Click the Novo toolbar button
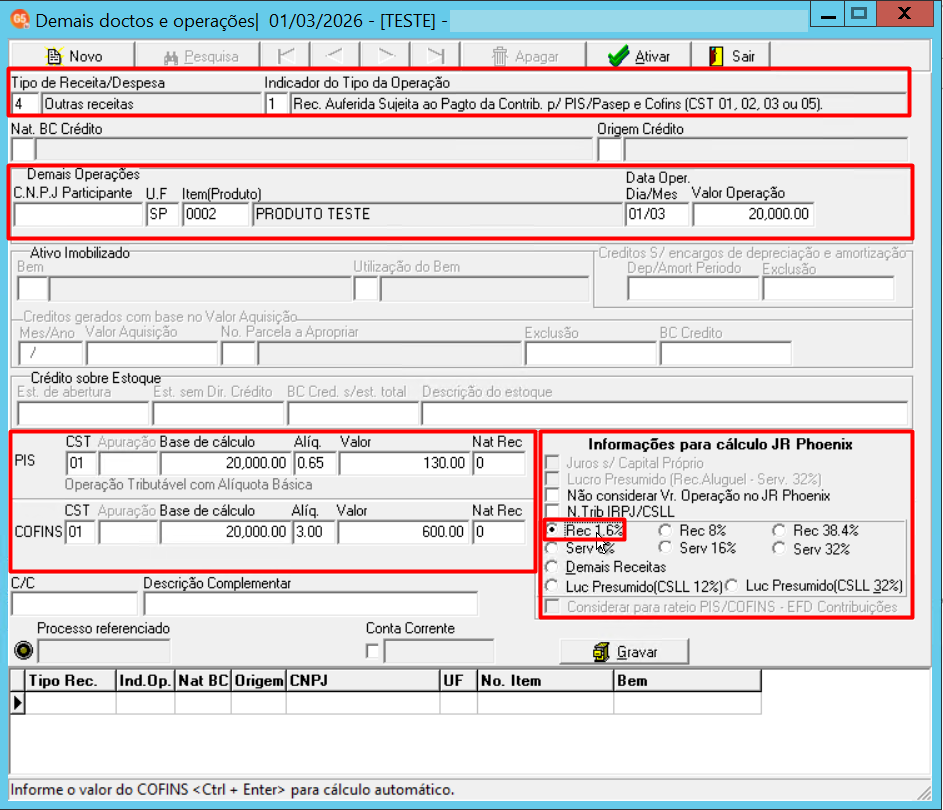 [x=73, y=56]
